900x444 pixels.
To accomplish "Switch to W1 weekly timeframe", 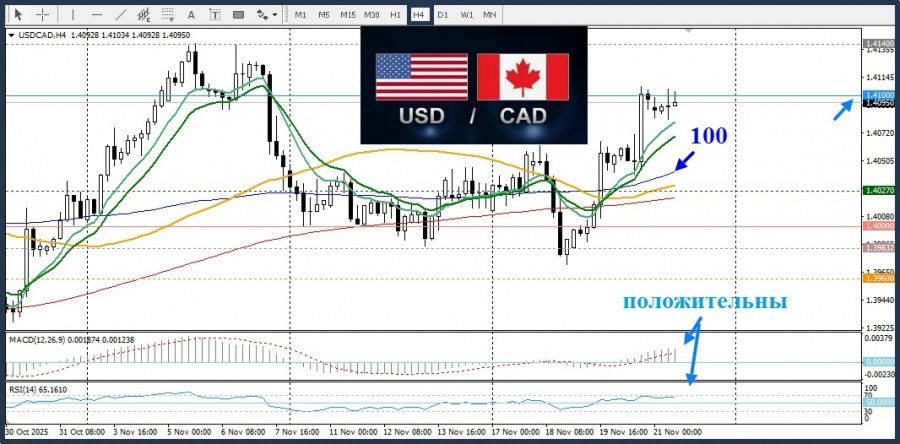I will click(466, 15).
